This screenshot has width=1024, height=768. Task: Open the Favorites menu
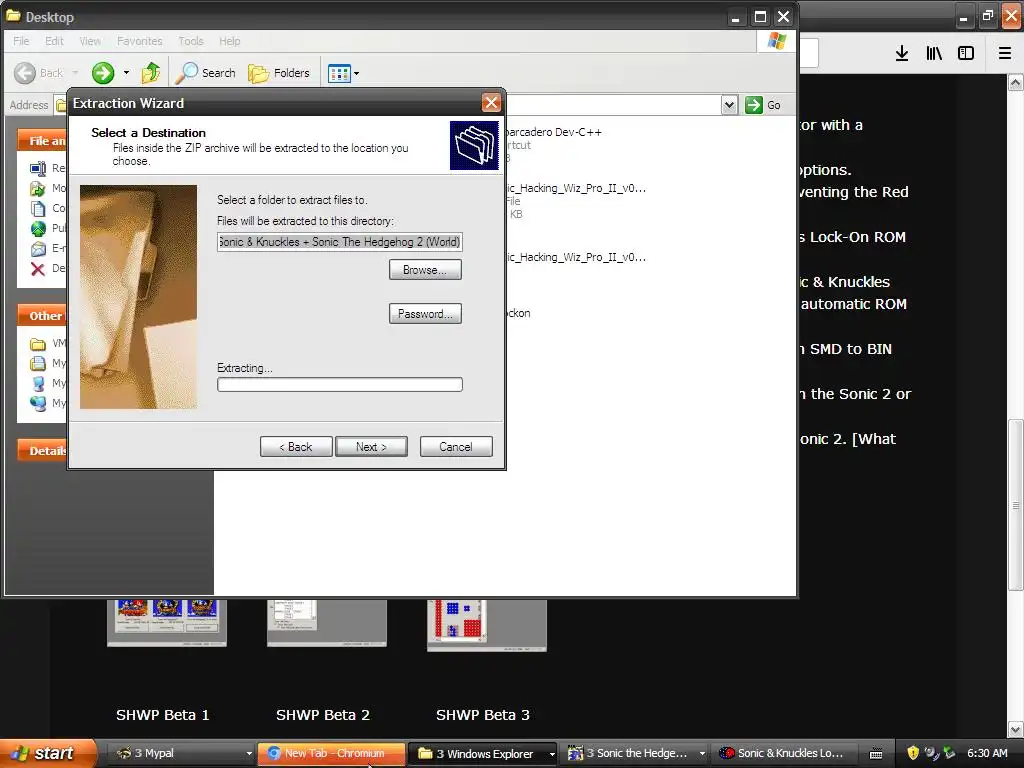point(139,41)
